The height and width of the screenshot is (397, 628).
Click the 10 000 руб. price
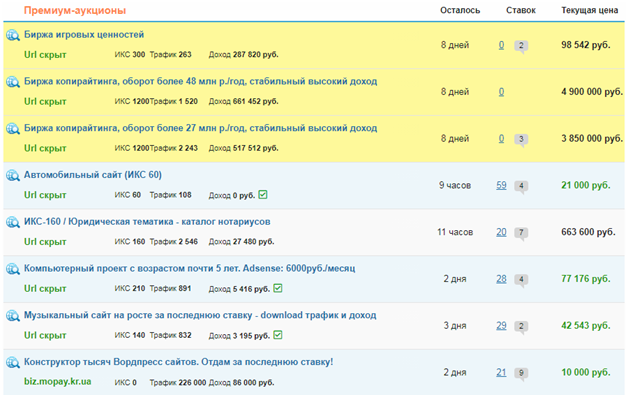(x=586, y=373)
